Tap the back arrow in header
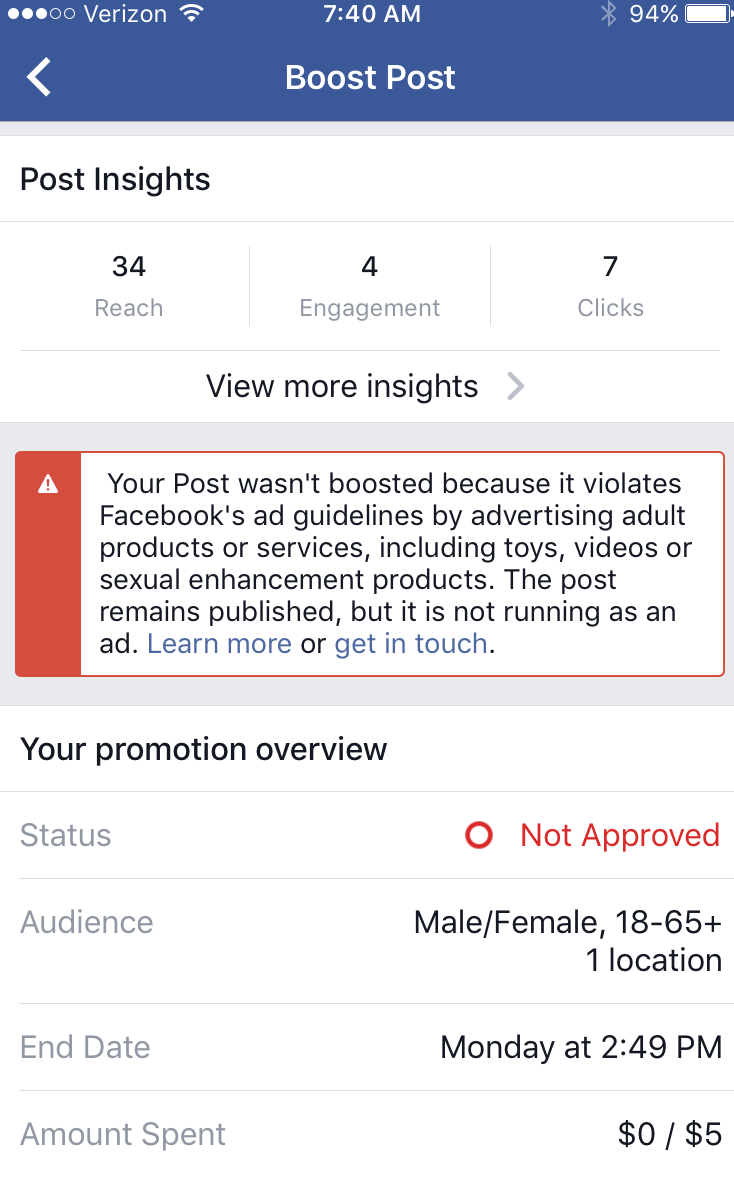The height and width of the screenshot is (1177, 734). 38,77
